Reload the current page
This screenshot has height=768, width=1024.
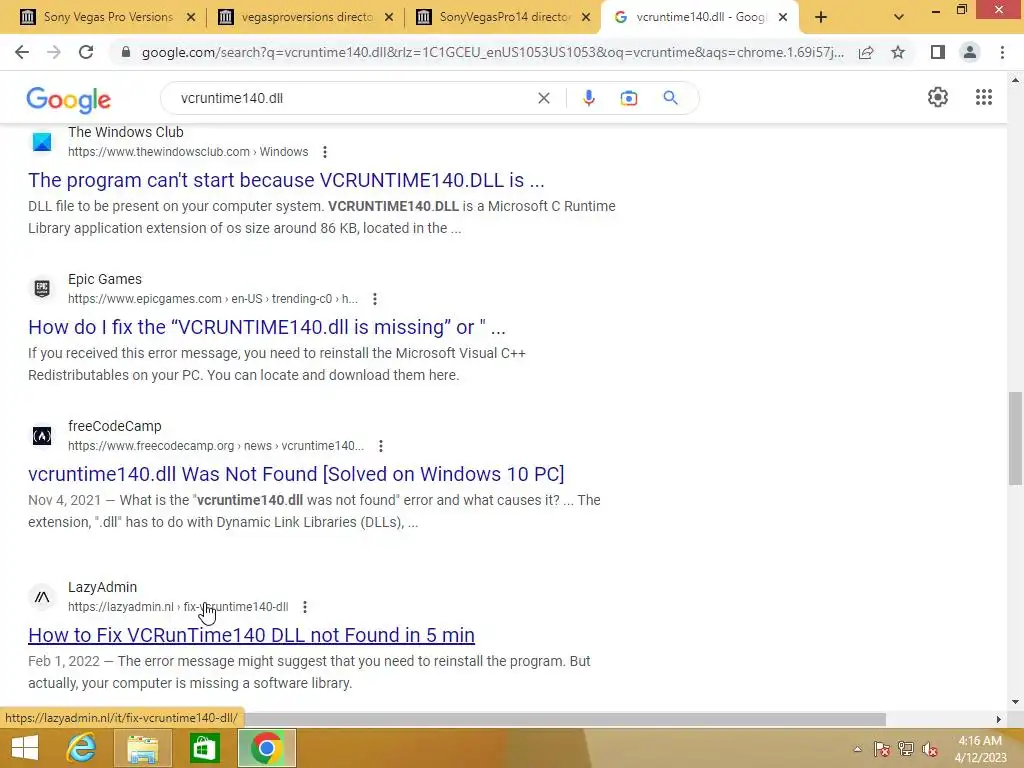(x=86, y=52)
